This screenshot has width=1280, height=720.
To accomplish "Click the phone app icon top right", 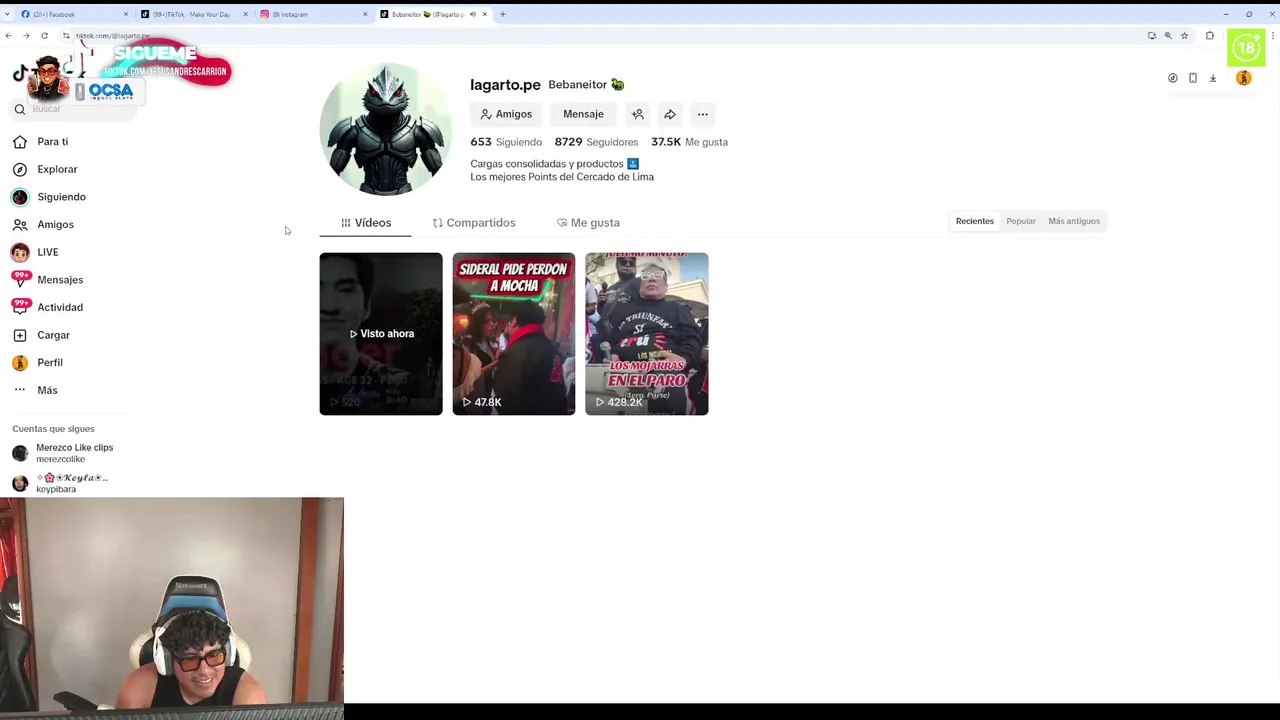I will (1193, 78).
